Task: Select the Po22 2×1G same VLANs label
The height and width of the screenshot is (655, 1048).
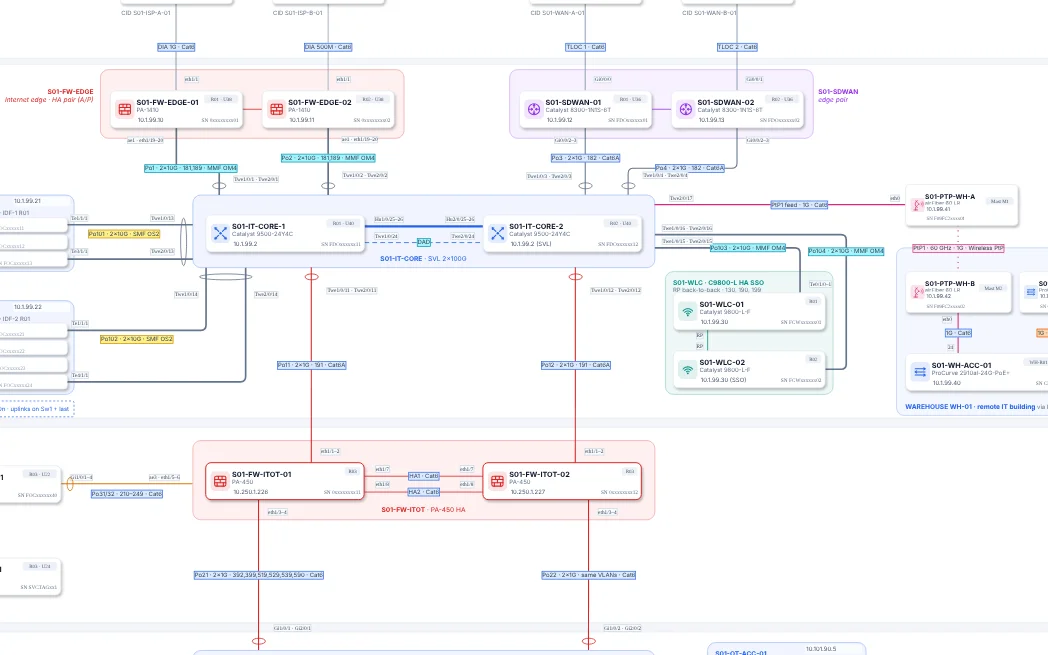Action: (x=589, y=575)
